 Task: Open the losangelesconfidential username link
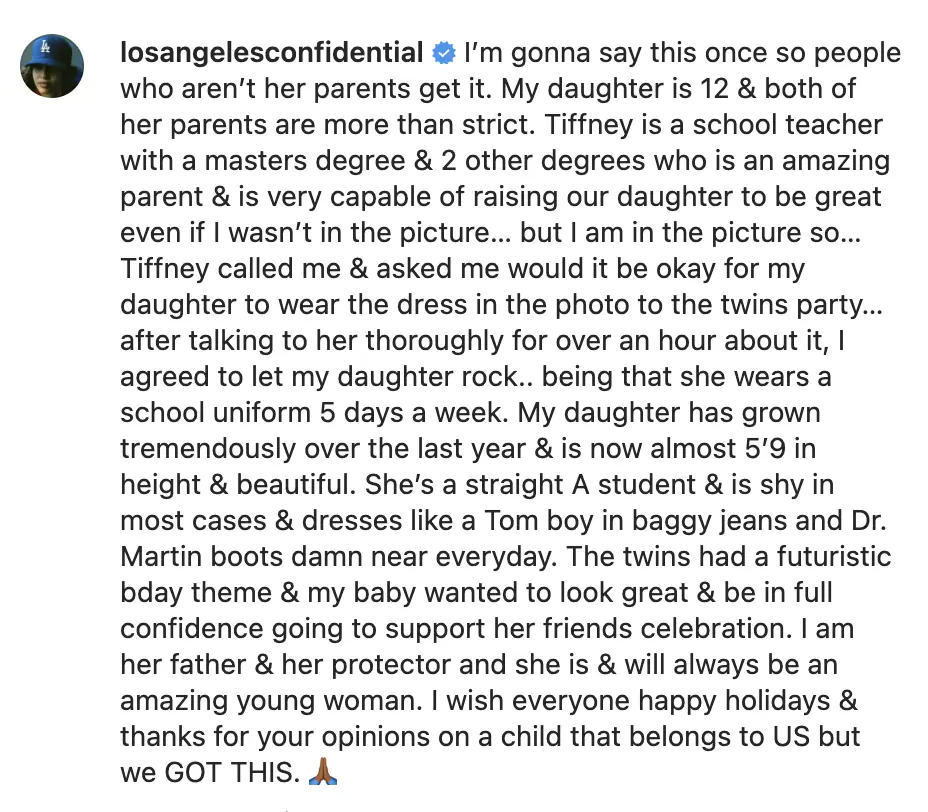[x=271, y=52]
